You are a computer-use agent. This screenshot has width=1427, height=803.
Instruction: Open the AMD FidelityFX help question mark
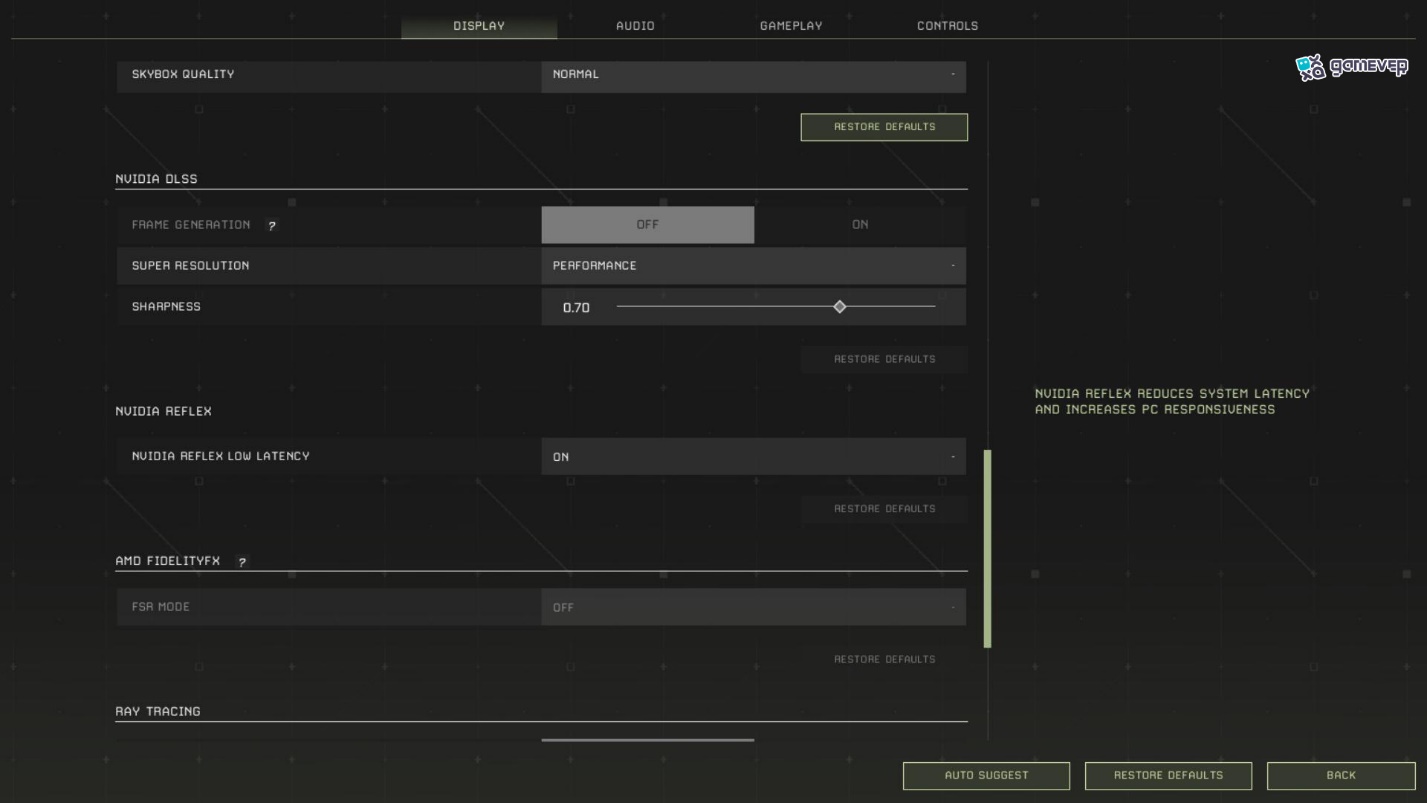(242, 562)
